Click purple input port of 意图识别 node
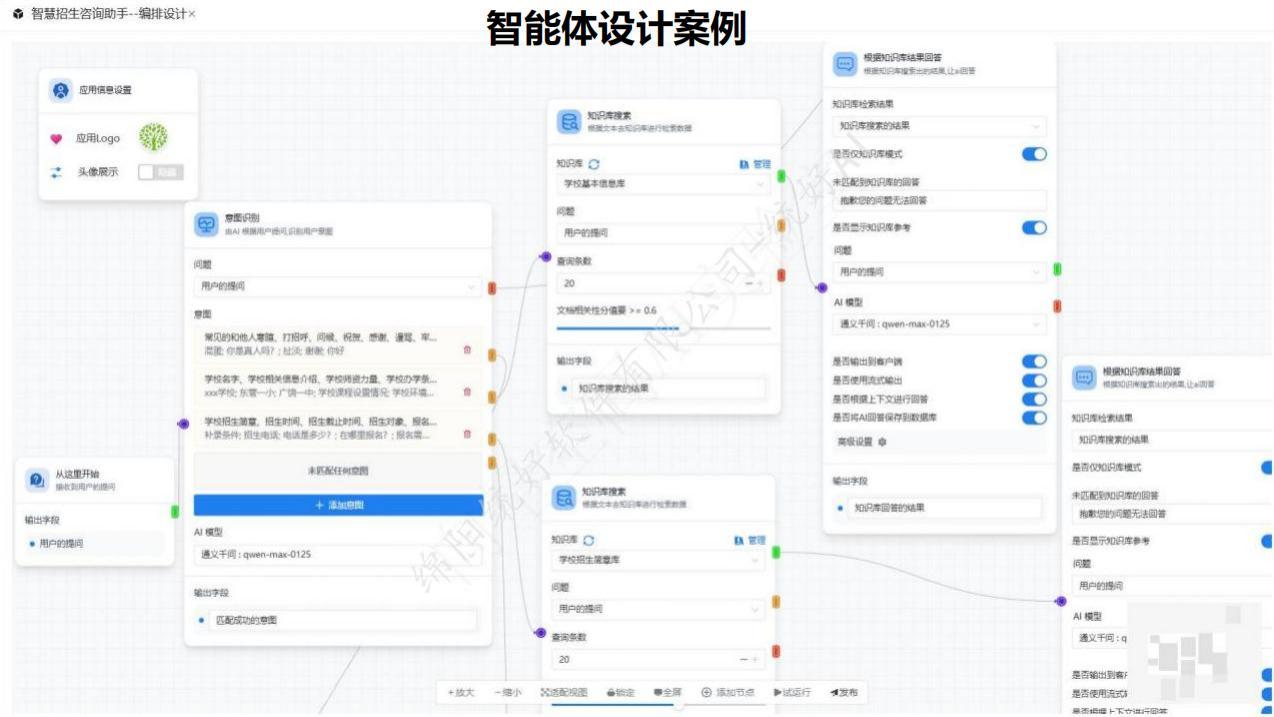This screenshot has width=1274, height=717. click(x=183, y=424)
